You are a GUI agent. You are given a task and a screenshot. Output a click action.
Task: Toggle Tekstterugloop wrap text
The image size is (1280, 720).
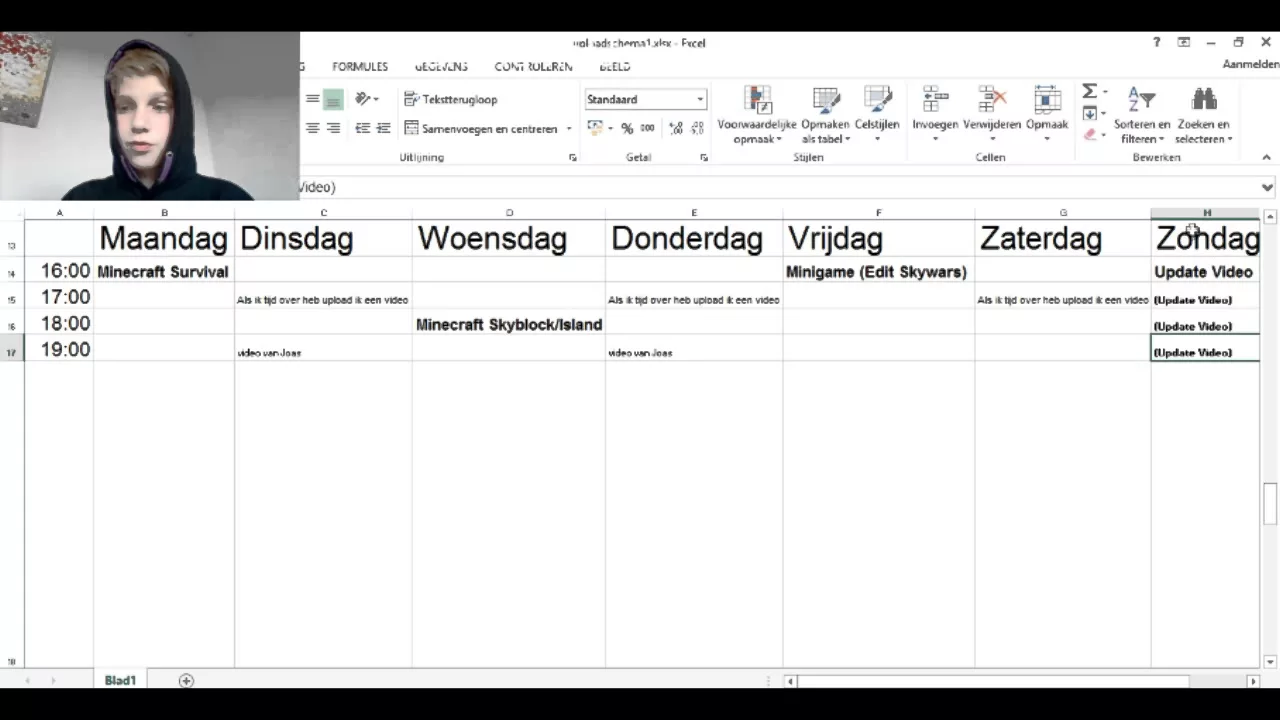click(450, 99)
